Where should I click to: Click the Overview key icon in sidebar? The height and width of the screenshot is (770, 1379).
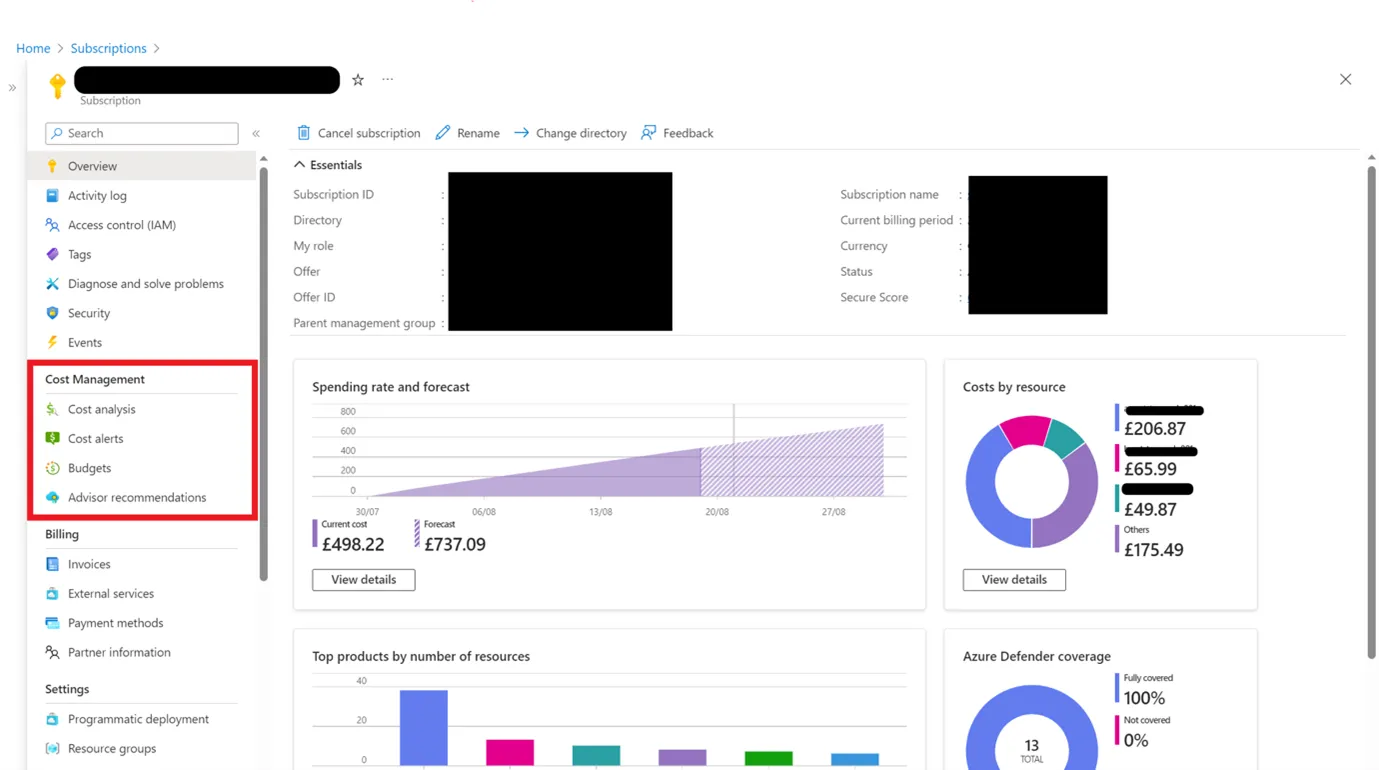(52, 166)
